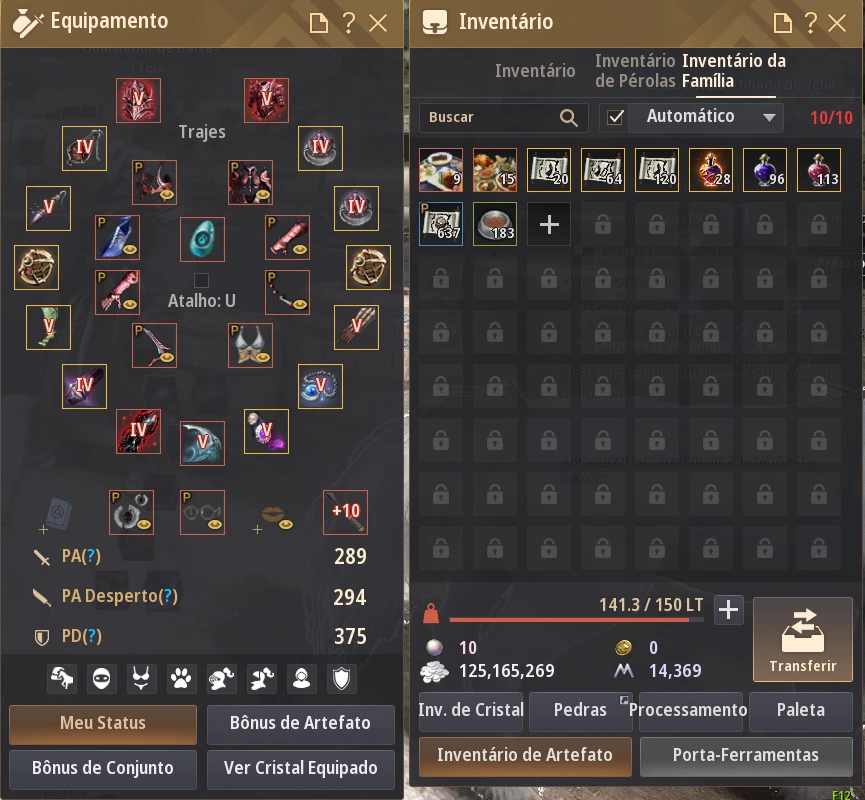Viewport: 865px width, 800px height.
Task: Toggle eye visibility on glasses costume slot
Action: (x=215, y=524)
